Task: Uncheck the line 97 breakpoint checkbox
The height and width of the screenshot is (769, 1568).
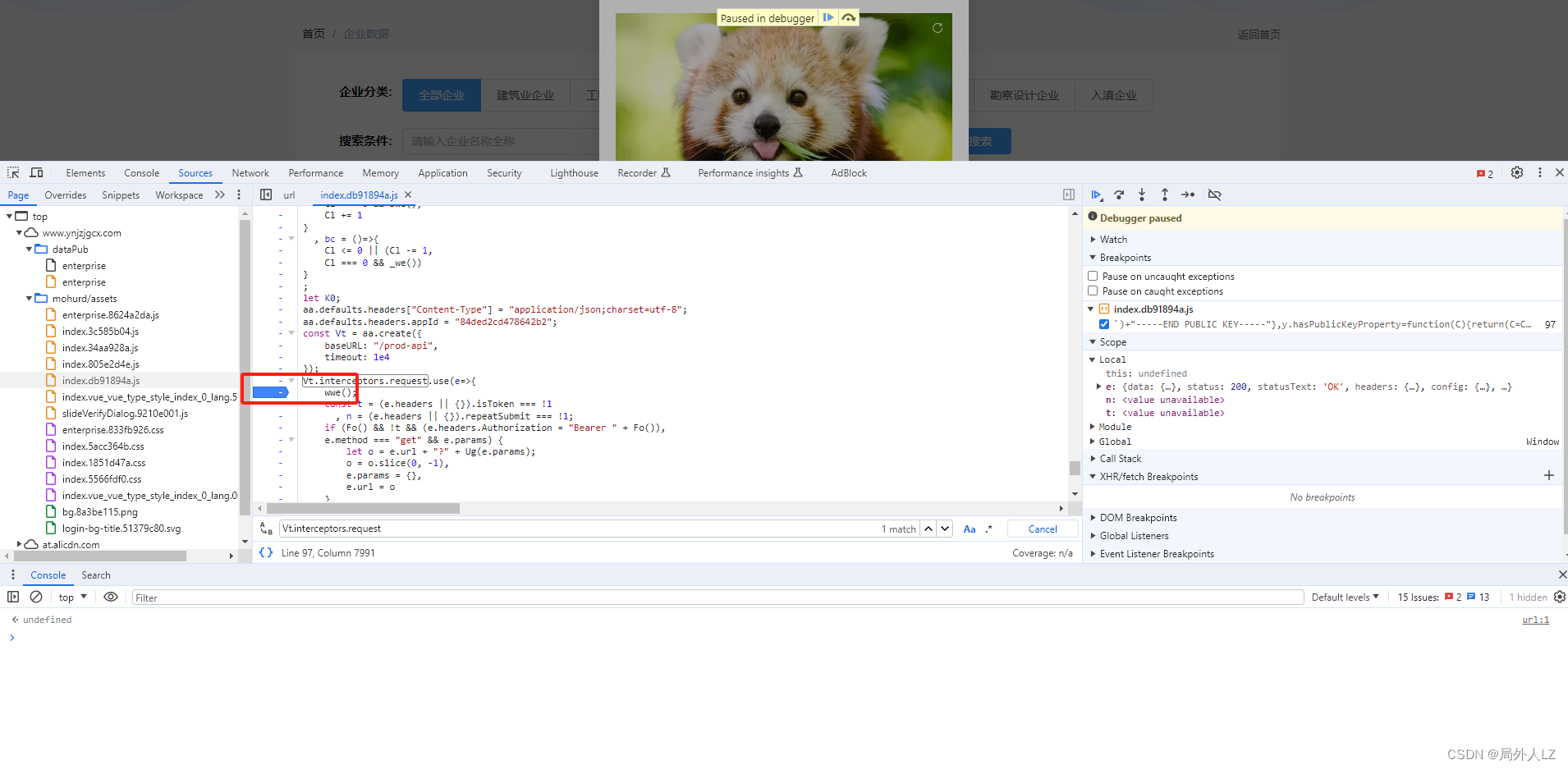Action: click(x=1104, y=324)
